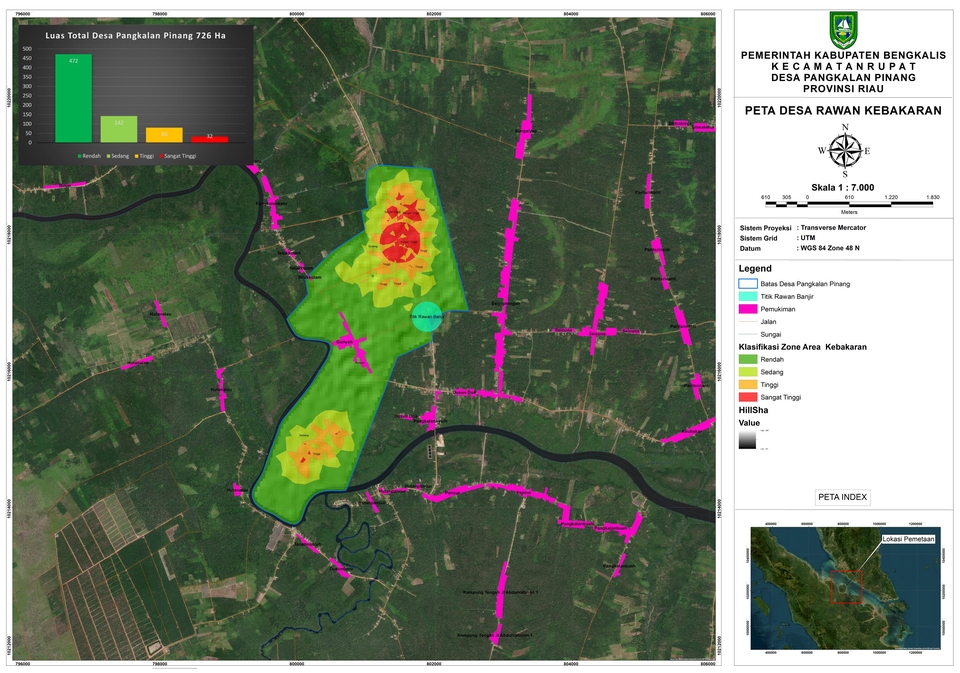Select the green Rendah classification swatch

pyautogui.click(x=748, y=359)
